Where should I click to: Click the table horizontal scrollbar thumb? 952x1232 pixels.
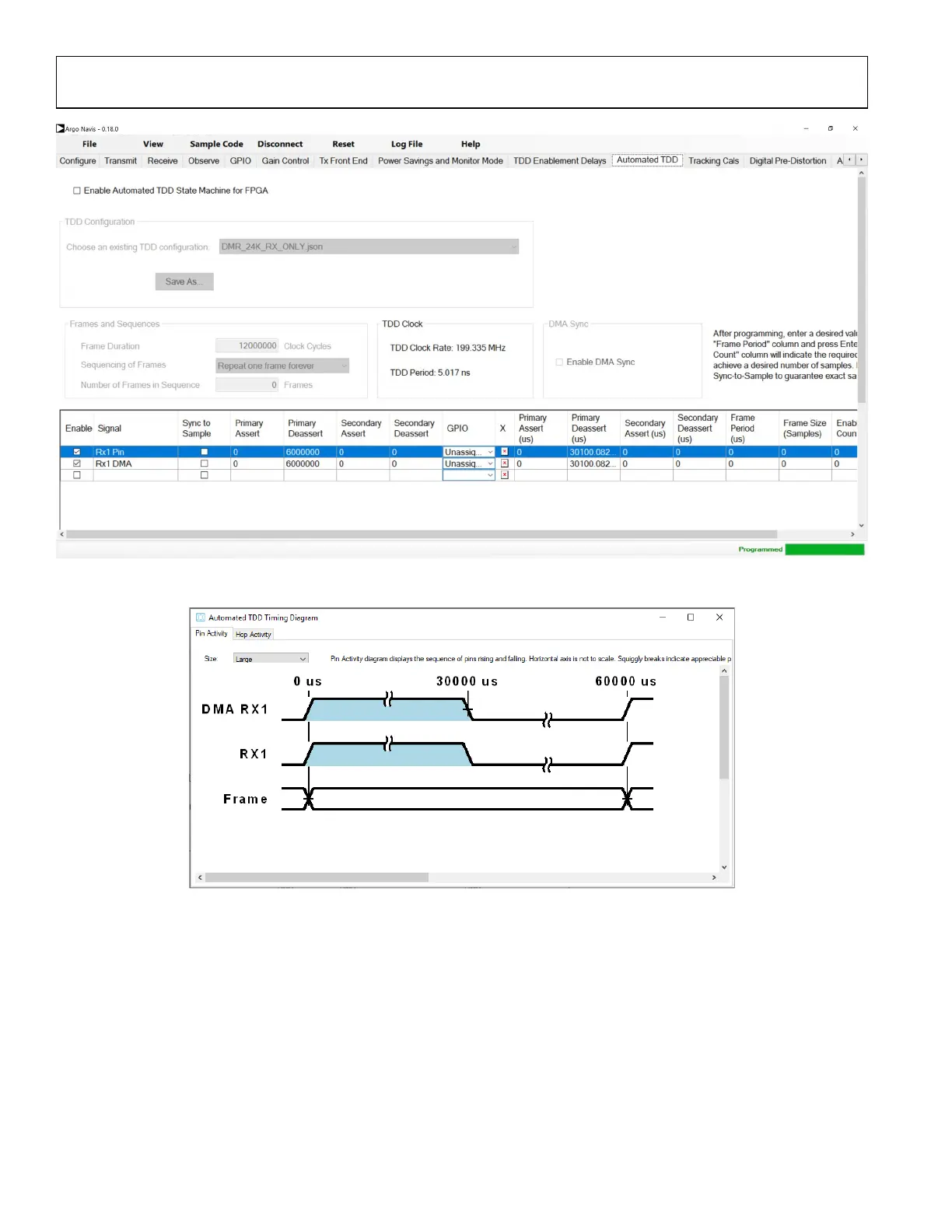(422, 534)
